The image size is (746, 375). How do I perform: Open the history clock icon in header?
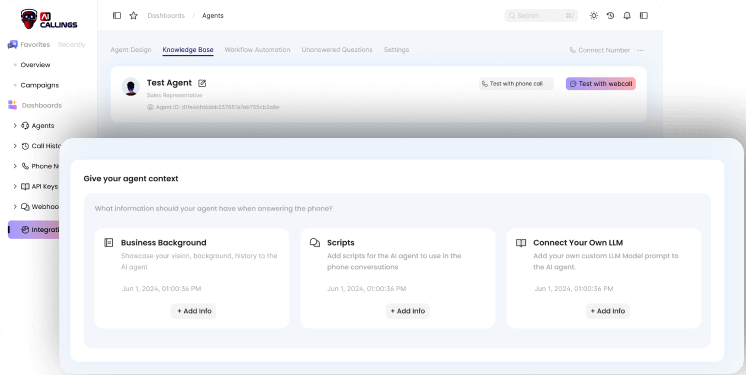(610, 16)
